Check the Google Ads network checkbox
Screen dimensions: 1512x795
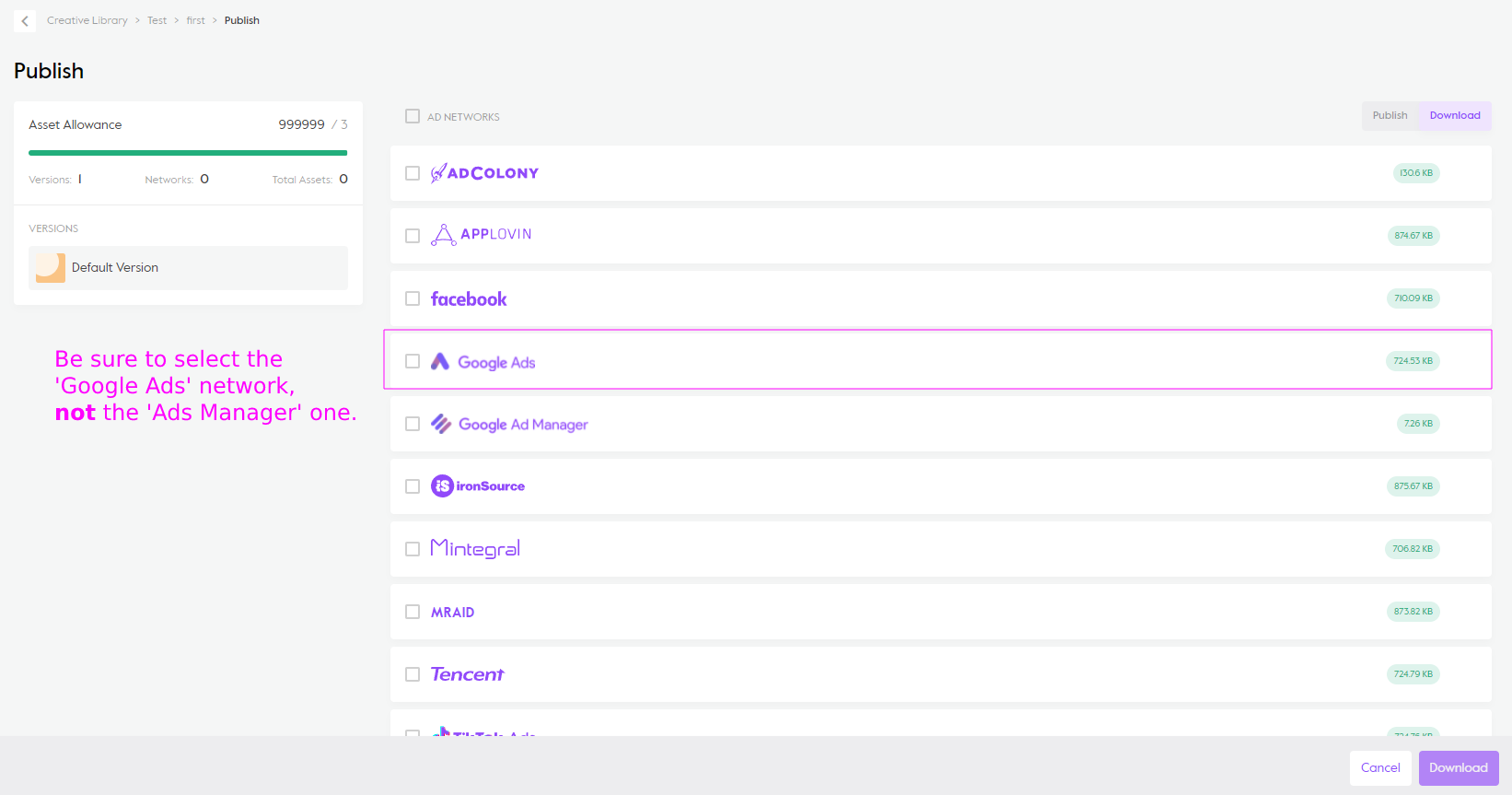pyautogui.click(x=413, y=361)
